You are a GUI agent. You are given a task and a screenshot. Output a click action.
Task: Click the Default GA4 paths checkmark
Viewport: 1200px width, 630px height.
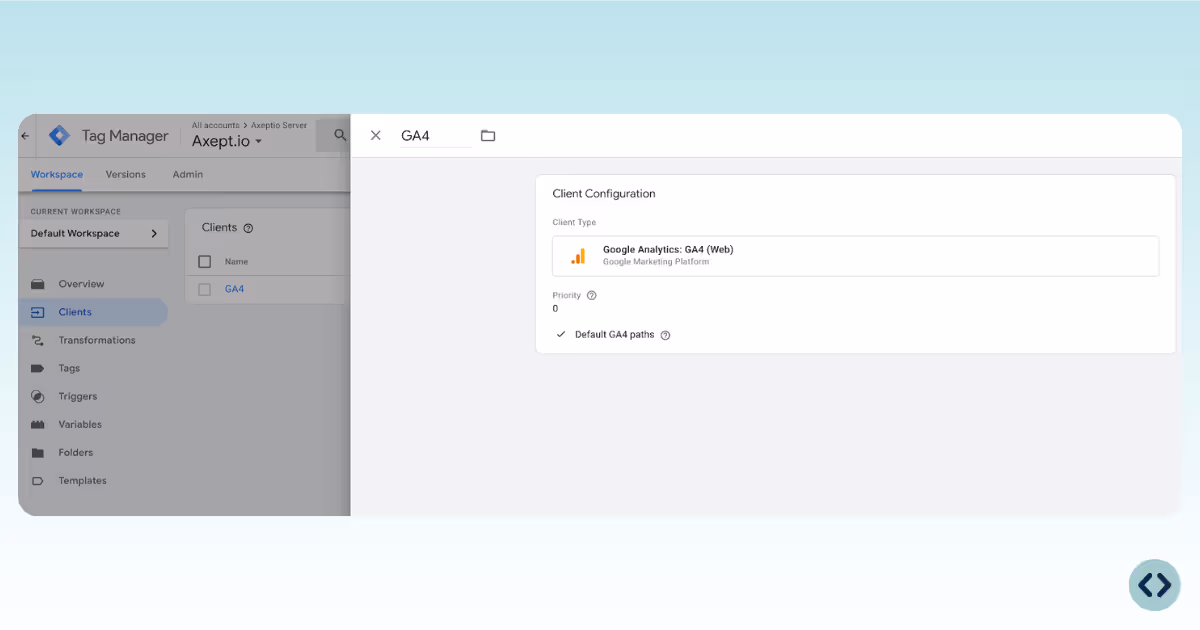(x=561, y=334)
